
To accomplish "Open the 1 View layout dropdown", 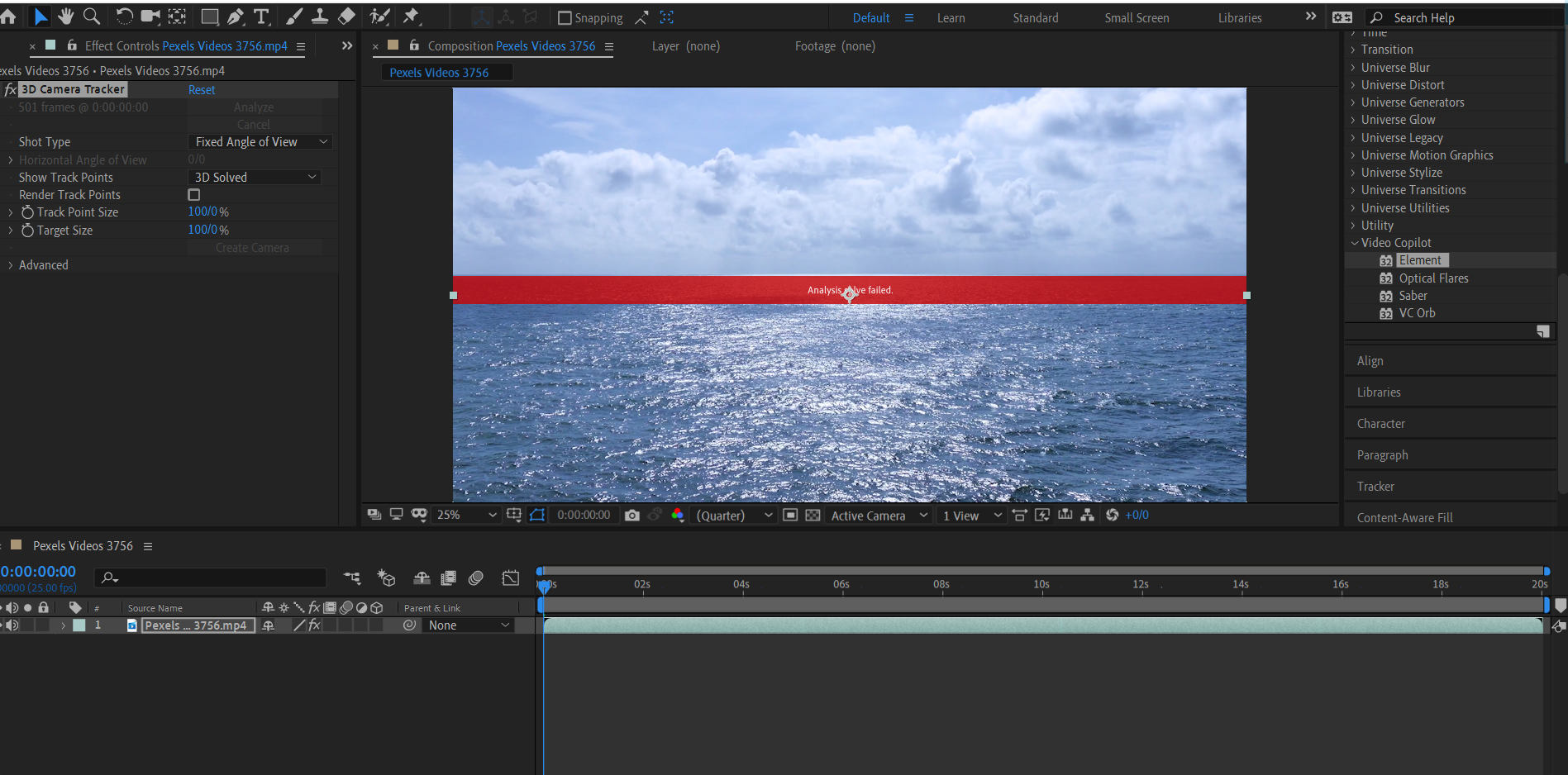I will point(972,516).
